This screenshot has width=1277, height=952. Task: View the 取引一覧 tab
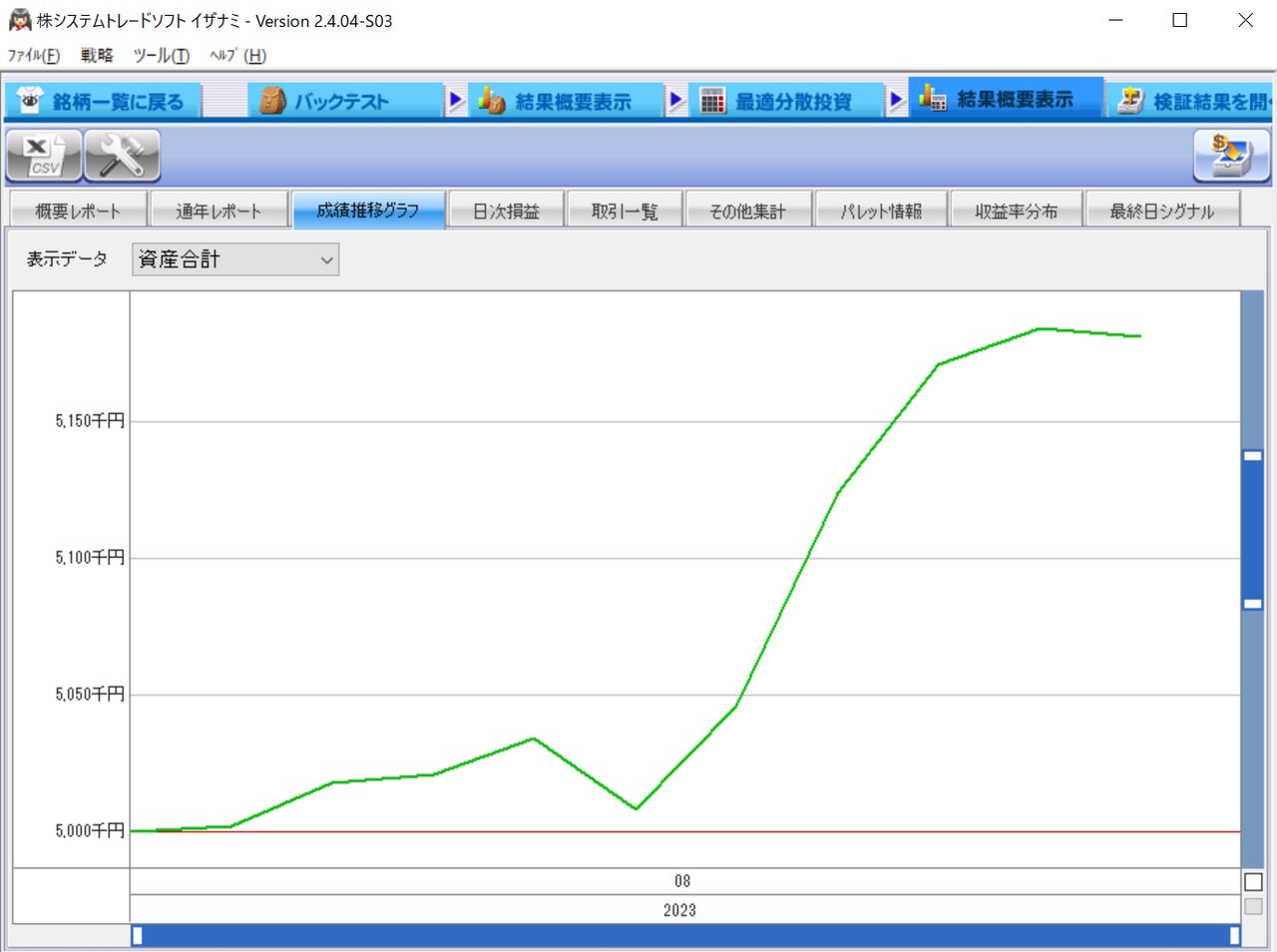(625, 212)
